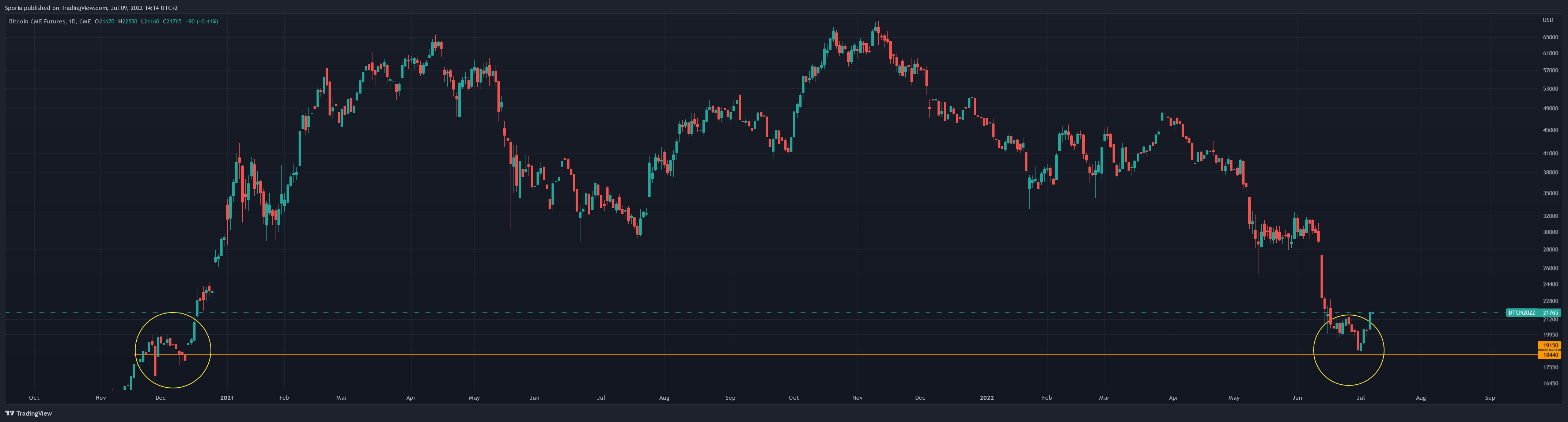Click the '32000' price axis label
The width and height of the screenshot is (1568, 422).
click(x=1550, y=216)
